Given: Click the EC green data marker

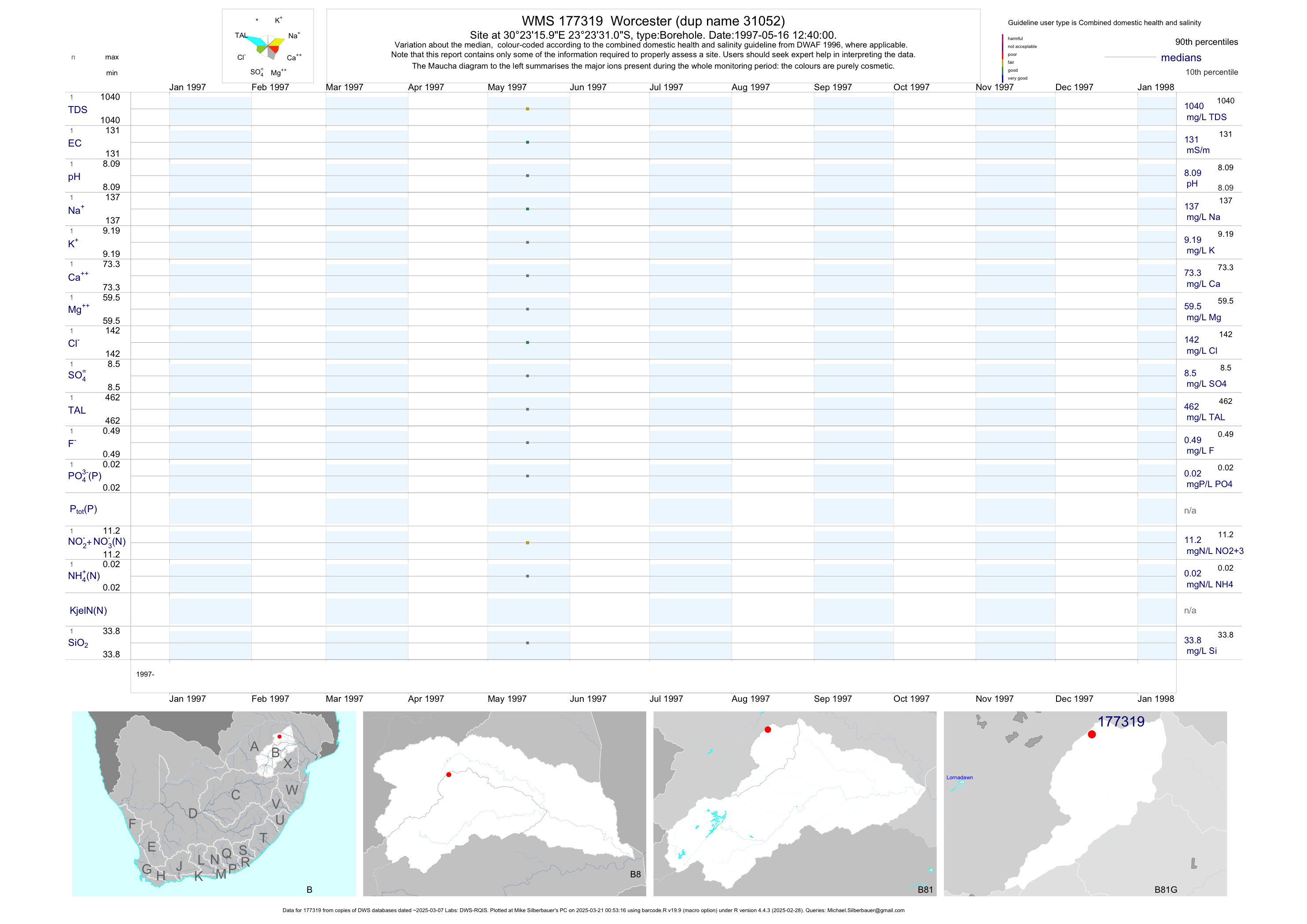Looking at the screenshot, I should 528,142.
